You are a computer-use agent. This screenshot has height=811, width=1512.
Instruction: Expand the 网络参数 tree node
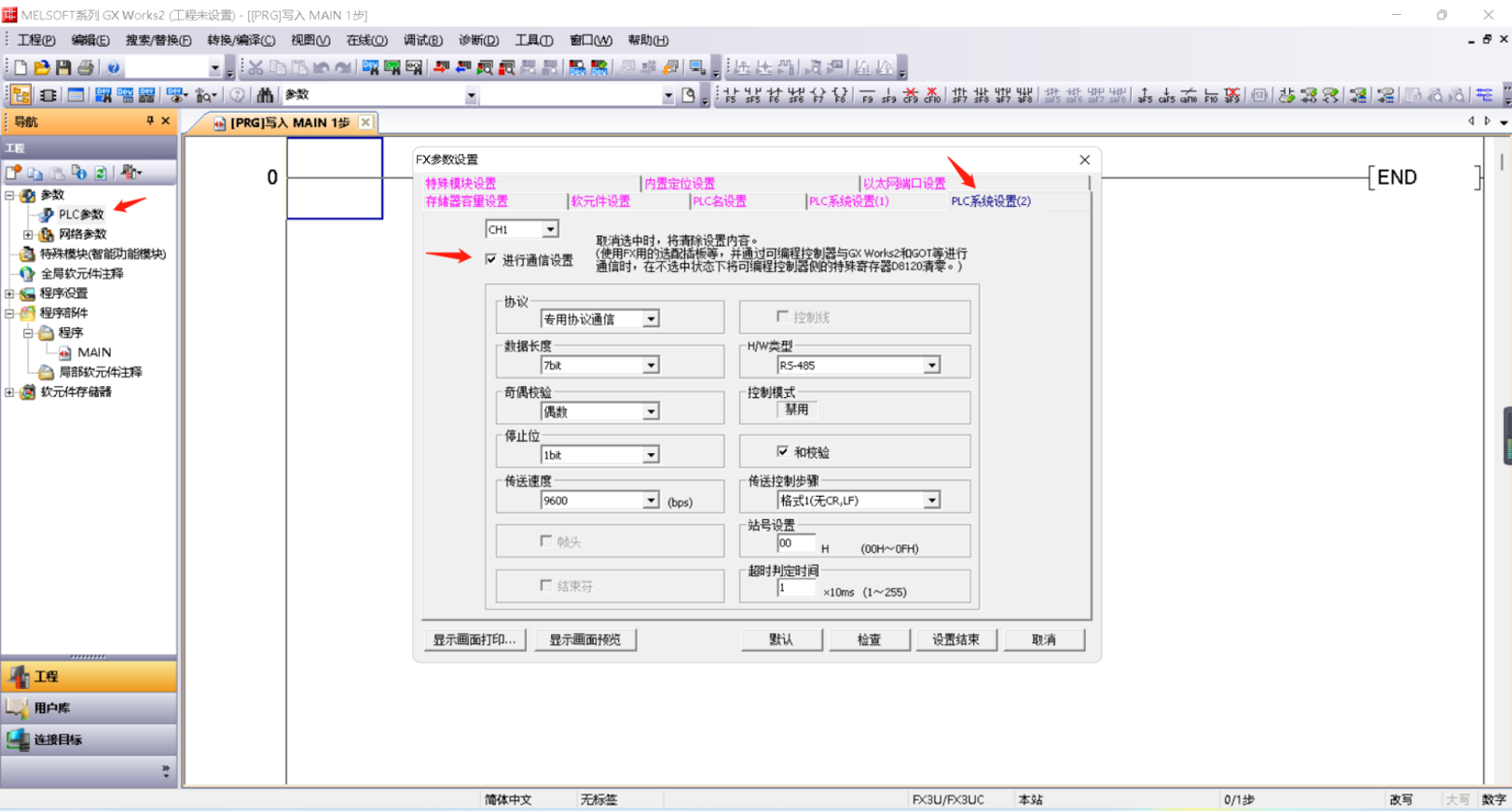point(28,234)
